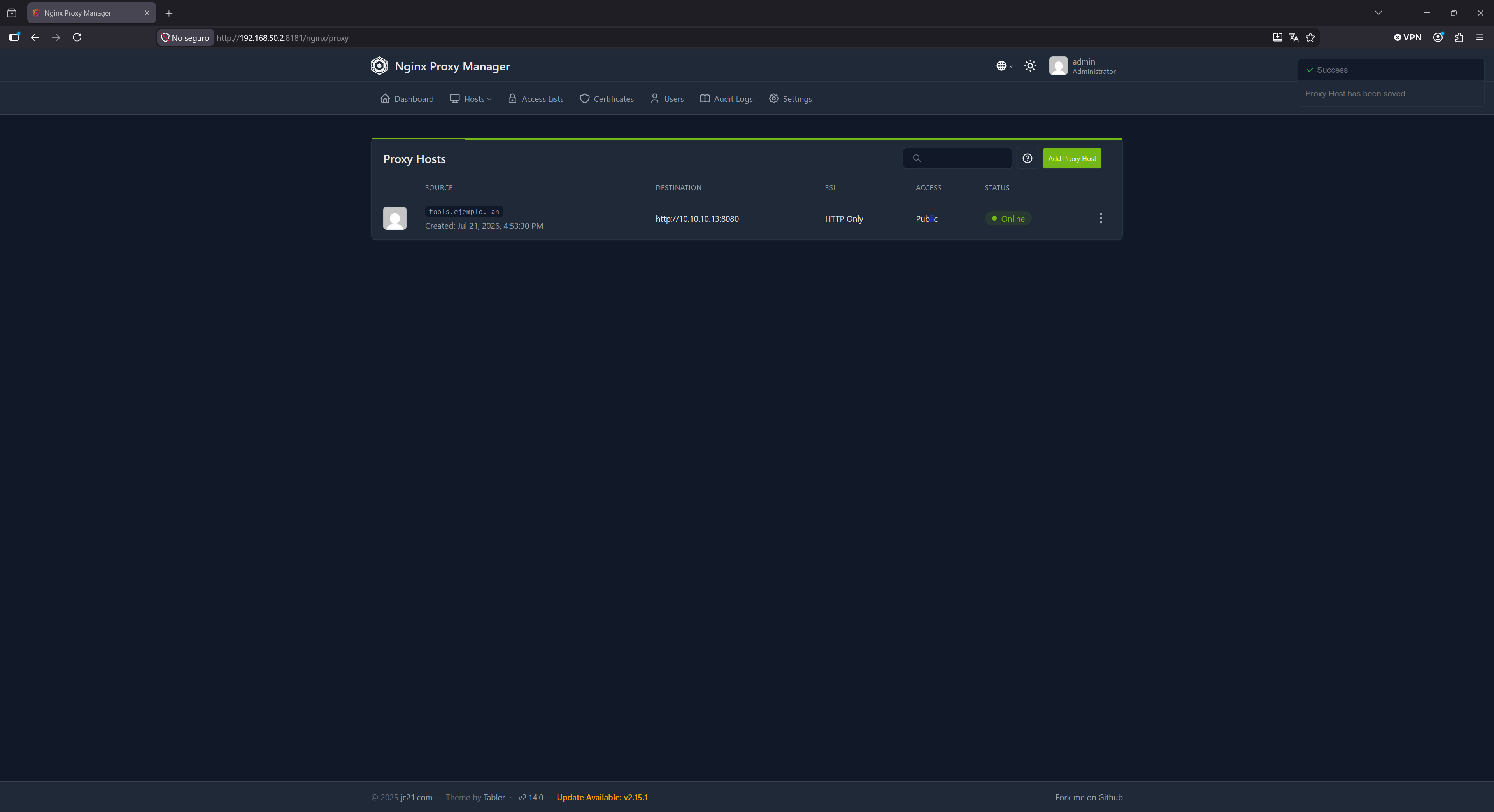Click the install app icon in address bar

(x=1277, y=38)
